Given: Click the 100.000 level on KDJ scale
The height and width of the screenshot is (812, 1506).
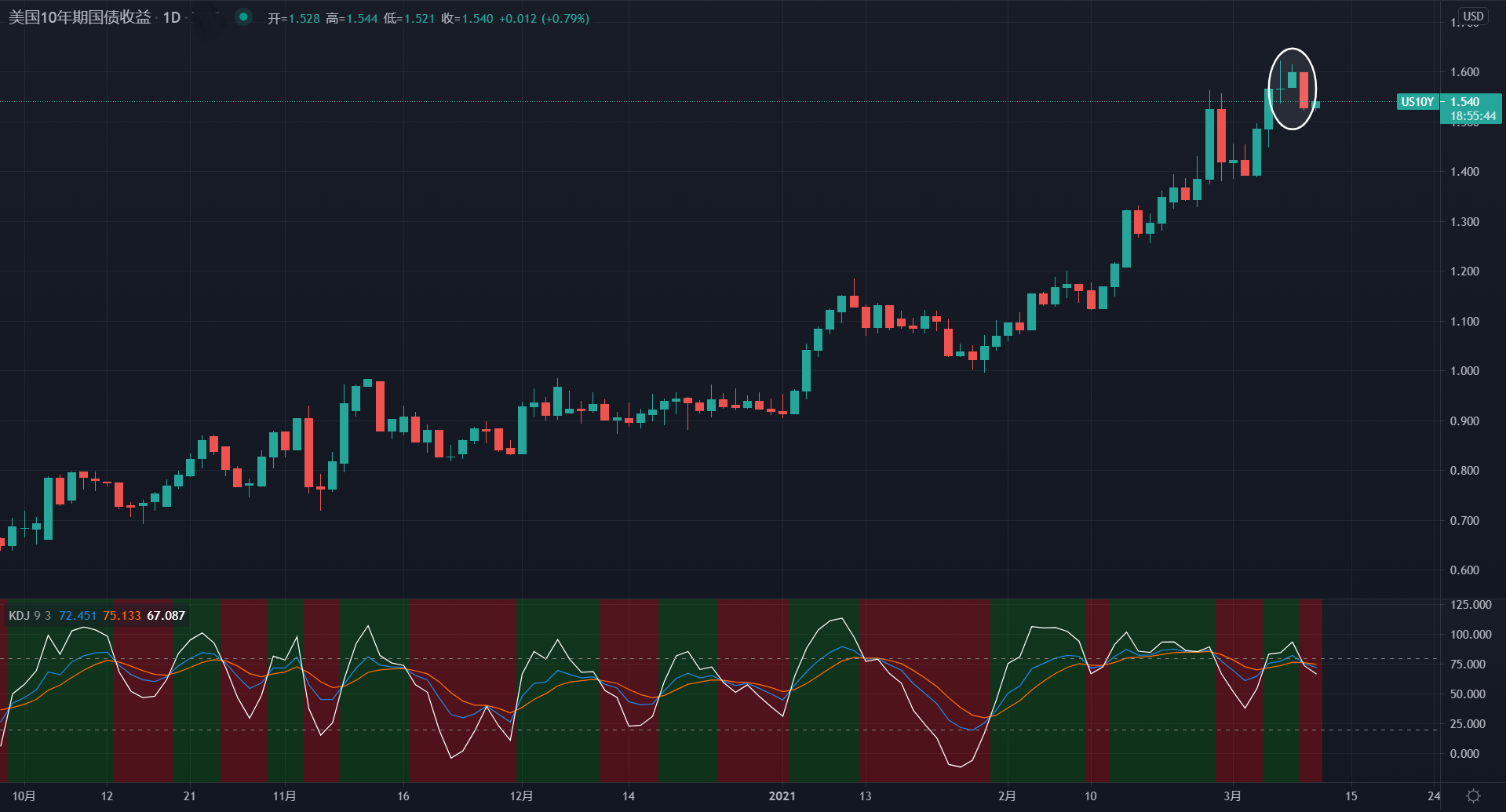Looking at the screenshot, I should click(1470, 634).
